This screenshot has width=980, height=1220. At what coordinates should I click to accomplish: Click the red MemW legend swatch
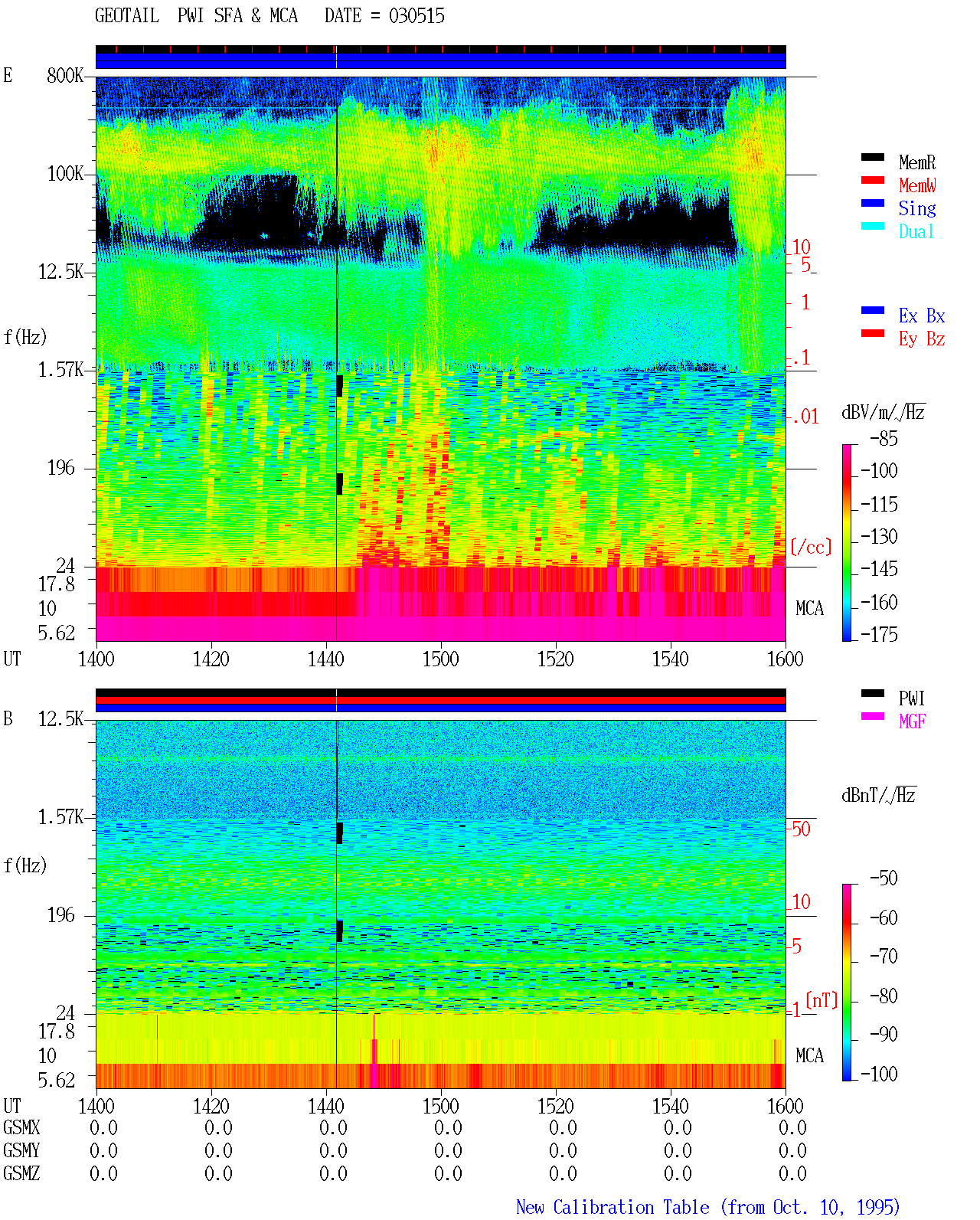873,180
